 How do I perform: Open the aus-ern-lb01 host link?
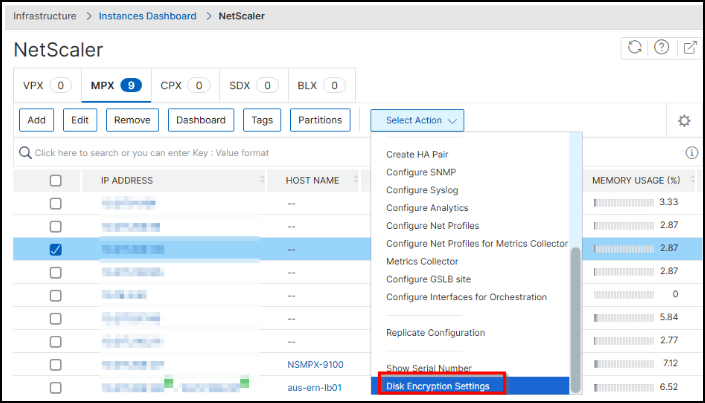[315, 387]
